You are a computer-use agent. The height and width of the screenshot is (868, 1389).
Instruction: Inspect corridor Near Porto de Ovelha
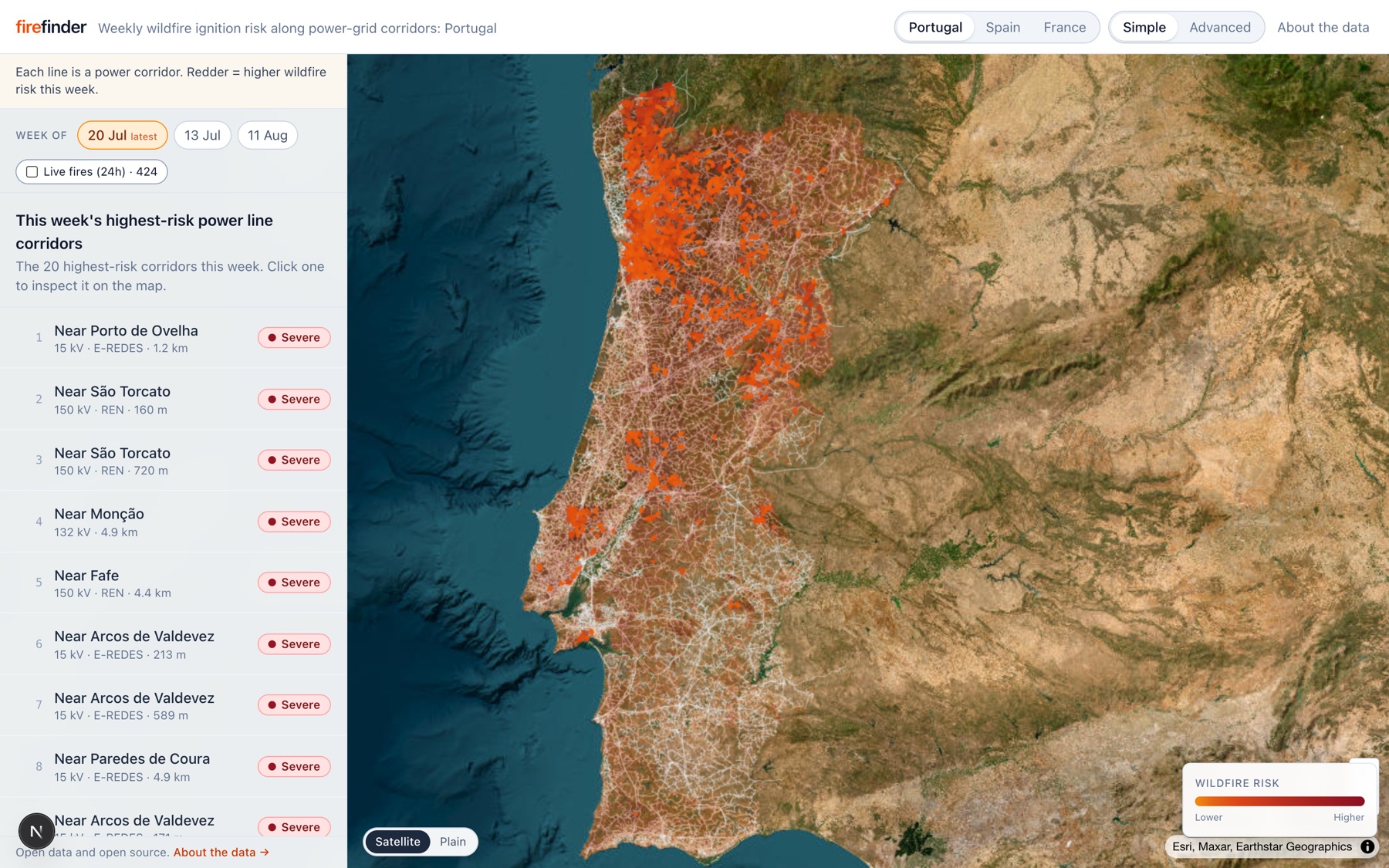(174, 338)
